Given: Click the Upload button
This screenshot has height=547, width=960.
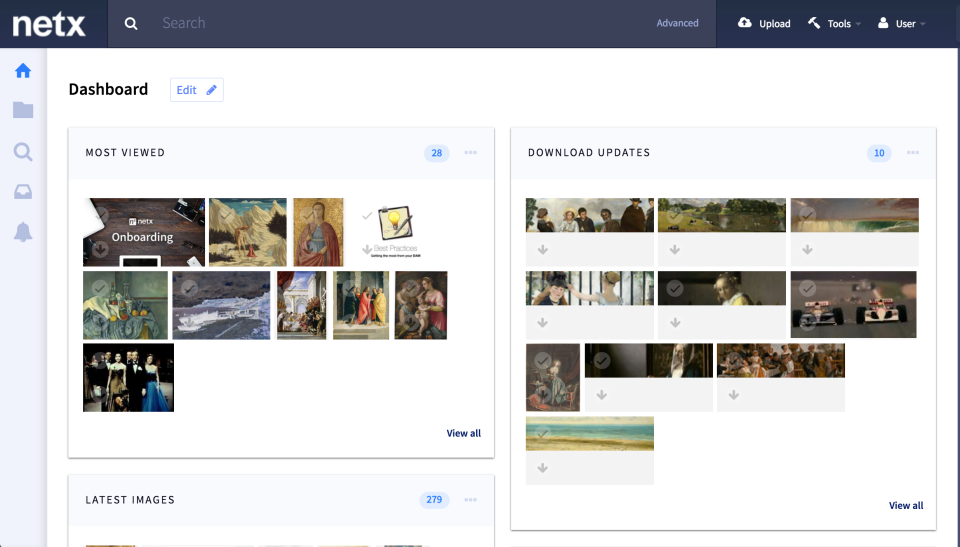Looking at the screenshot, I should click(x=764, y=23).
